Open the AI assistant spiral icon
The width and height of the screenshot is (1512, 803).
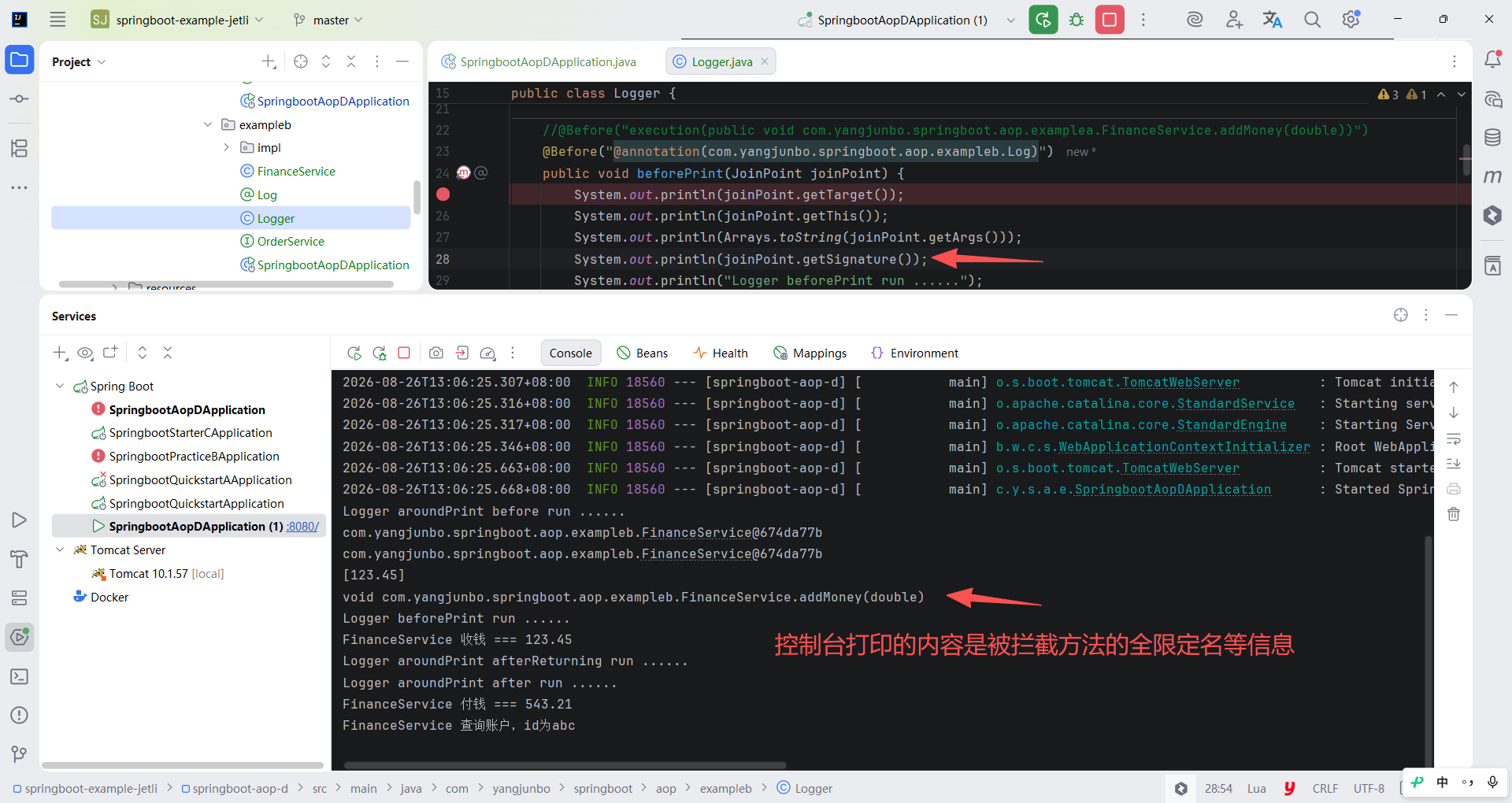tap(1195, 20)
